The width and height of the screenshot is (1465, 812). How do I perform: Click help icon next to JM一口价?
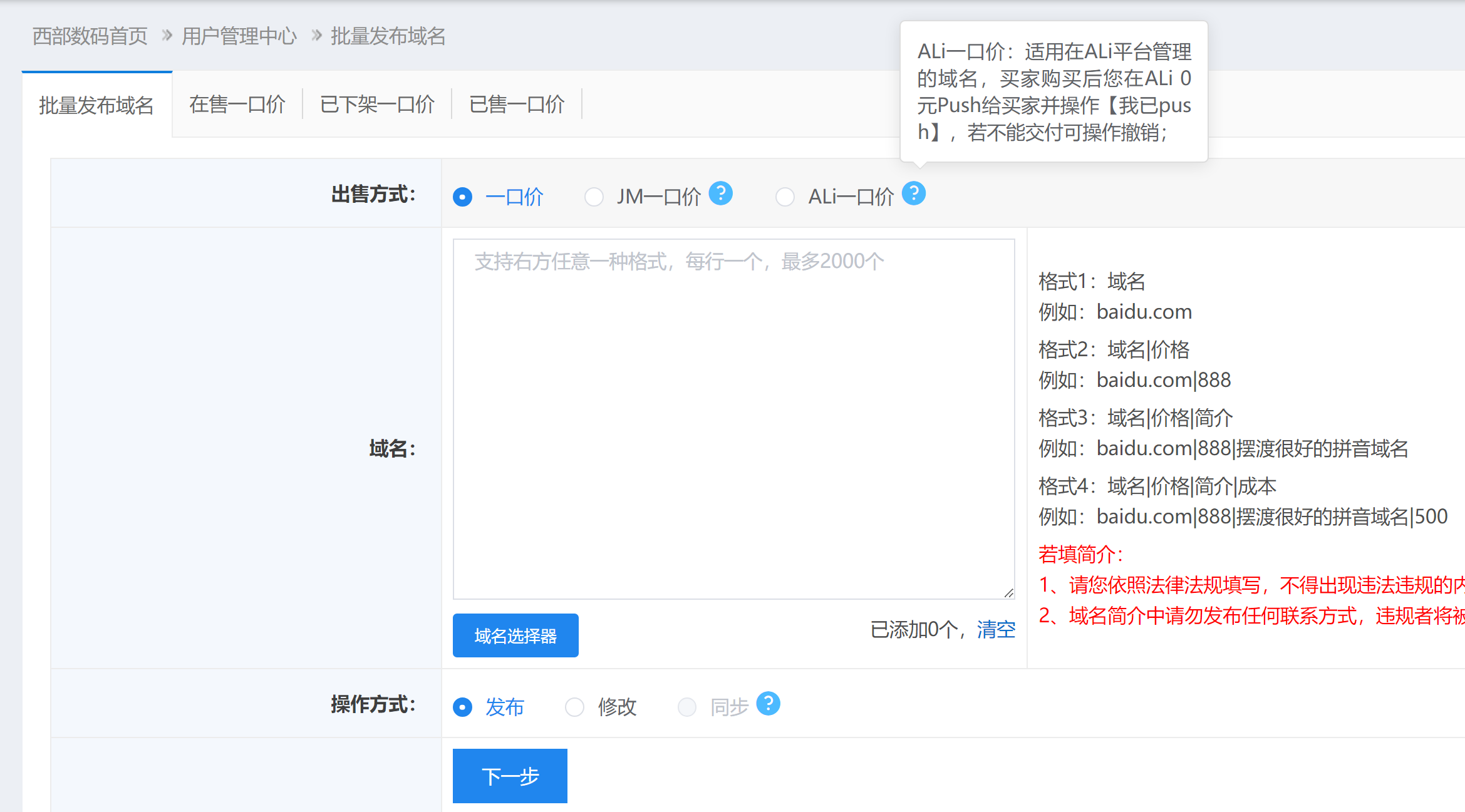point(720,193)
